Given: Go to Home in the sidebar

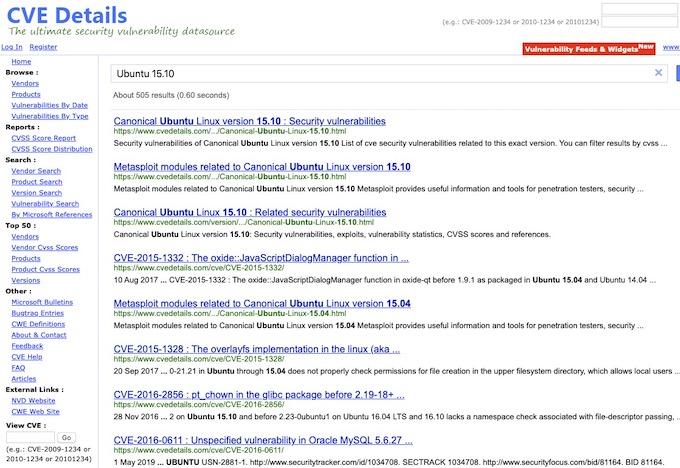Looking at the screenshot, I should click(21, 62).
